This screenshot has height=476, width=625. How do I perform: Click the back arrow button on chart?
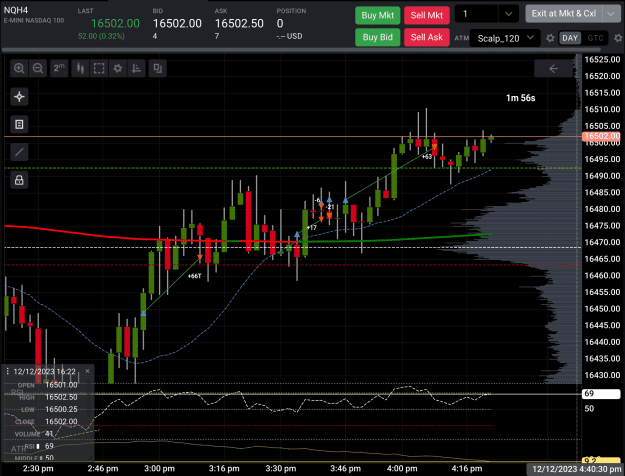coord(553,69)
